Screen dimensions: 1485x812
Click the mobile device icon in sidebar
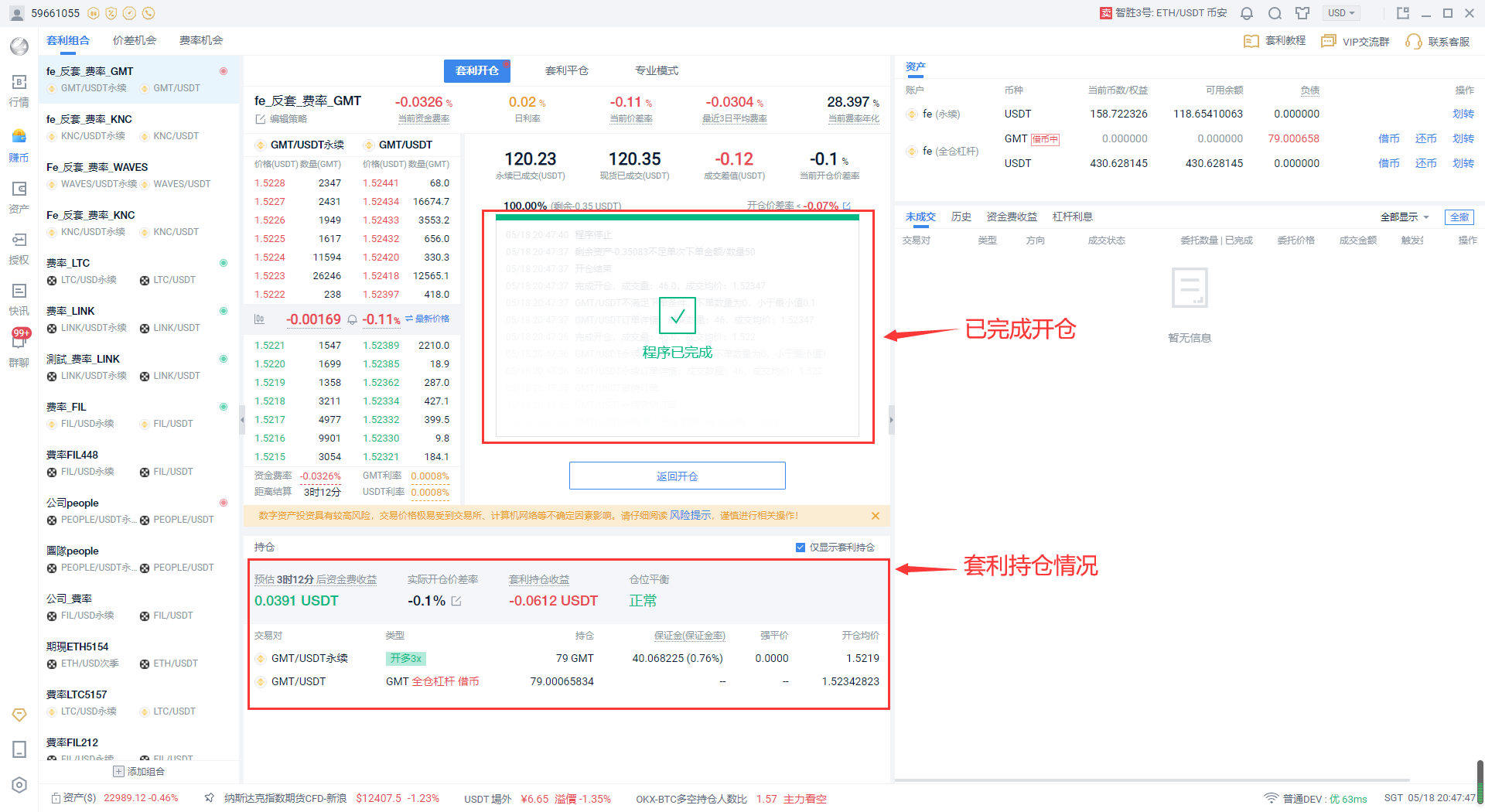point(19,749)
